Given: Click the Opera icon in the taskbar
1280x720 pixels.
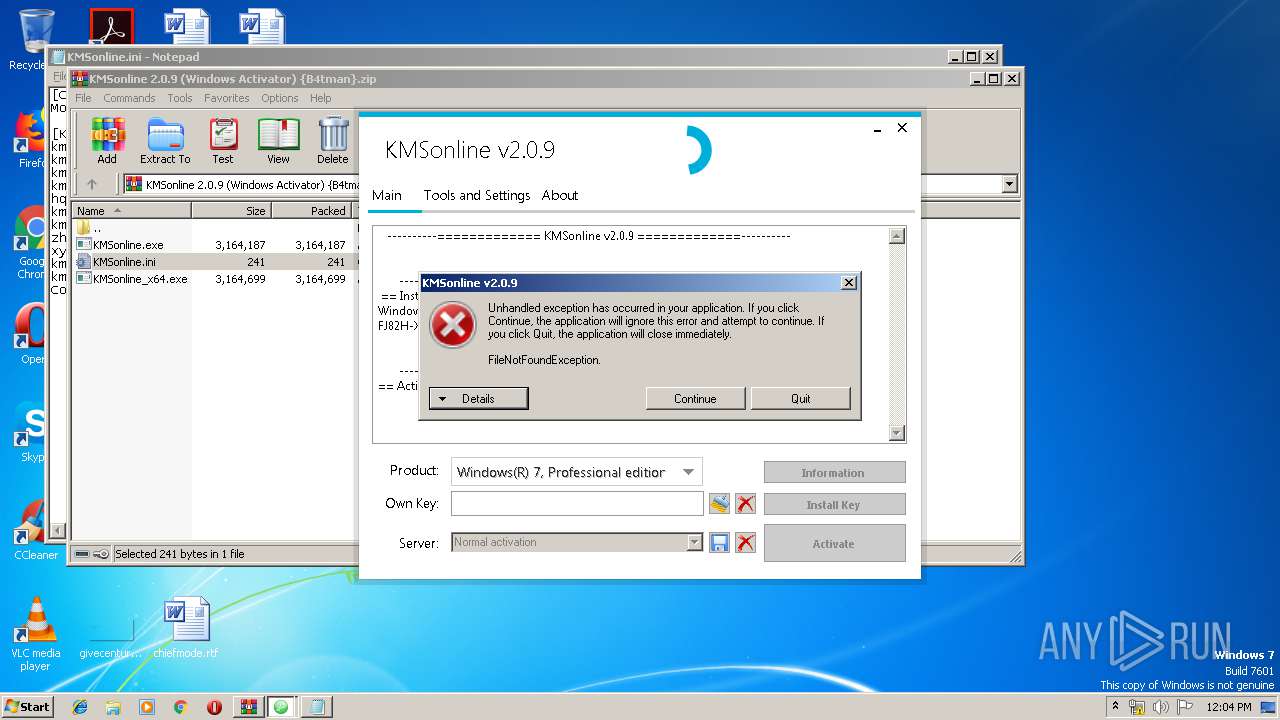Looking at the screenshot, I should click(x=214, y=707).
